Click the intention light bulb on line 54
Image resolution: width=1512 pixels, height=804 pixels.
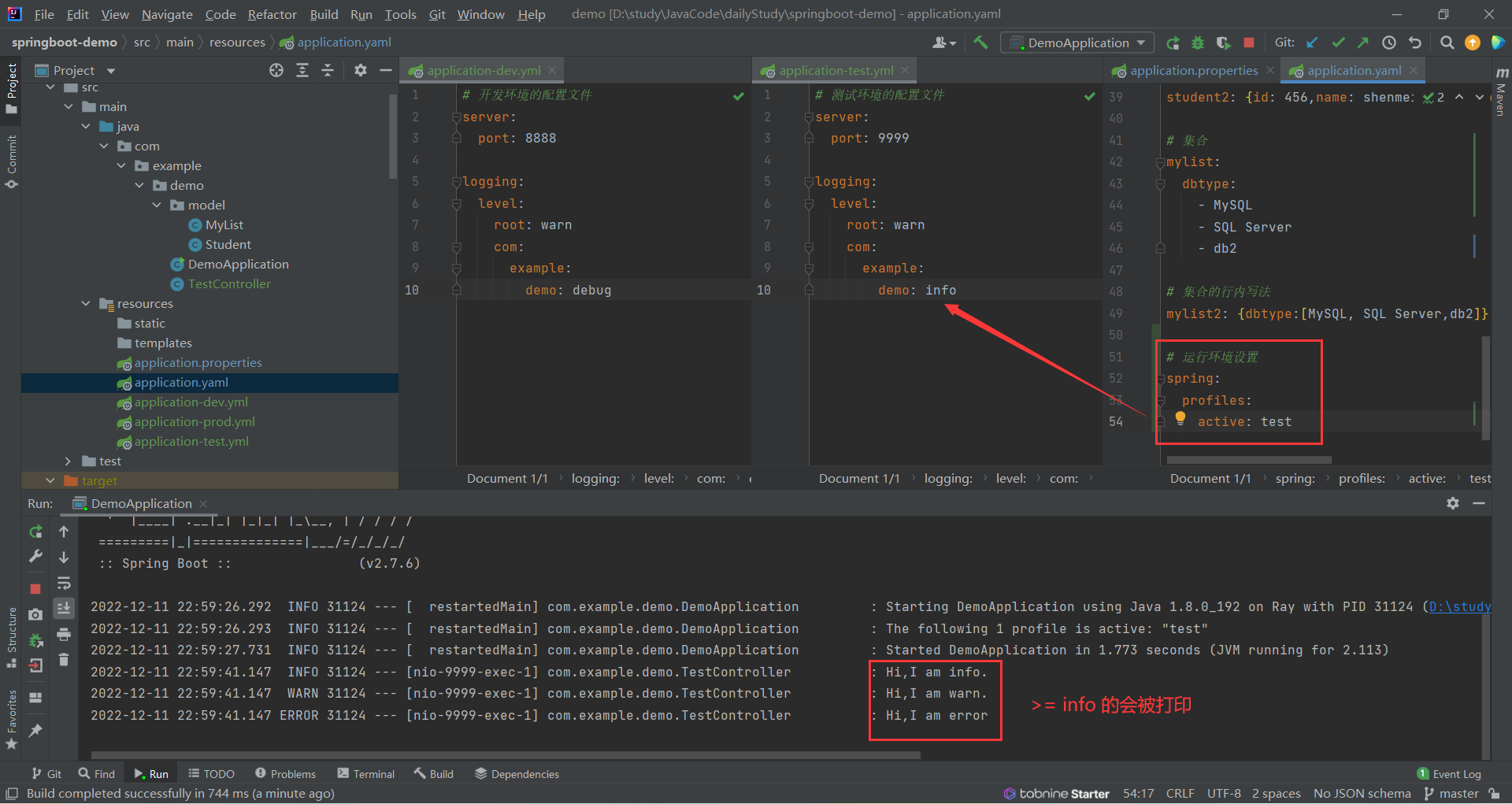click(1180, 418)
